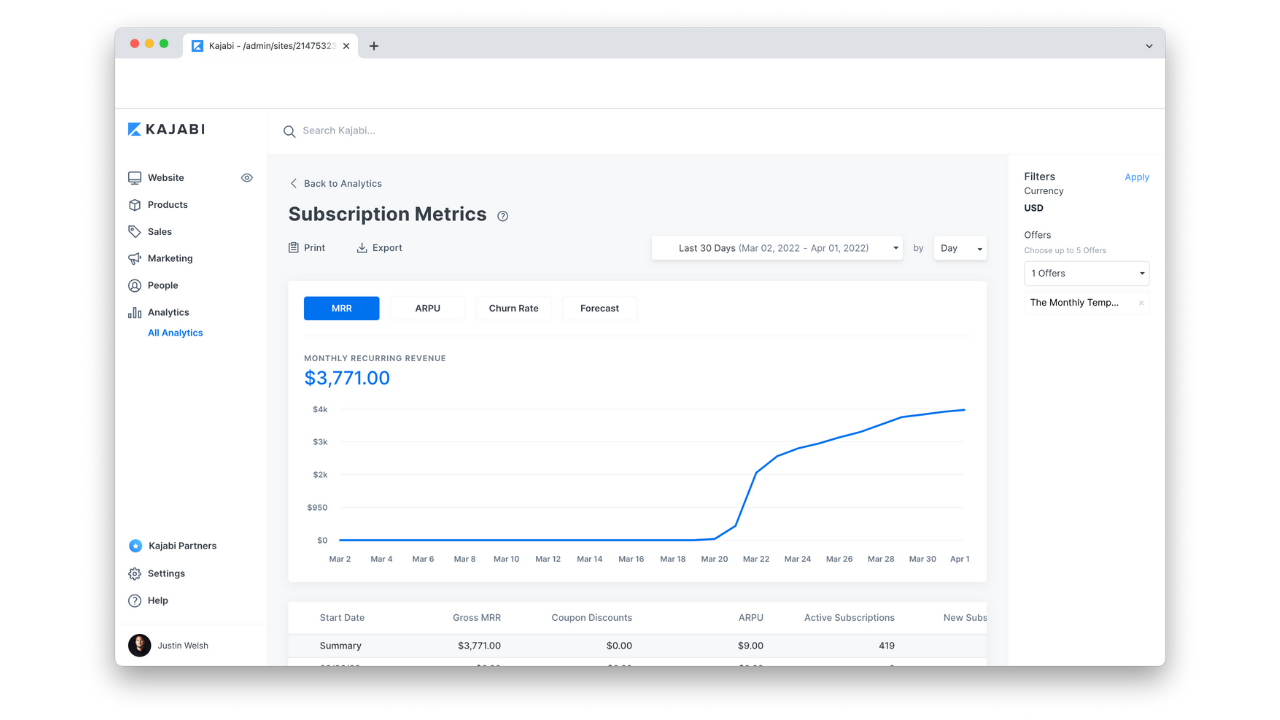The image size is (1280, 720).
Task: Toggle website preview eye icon
Action: tap(247, 178)
